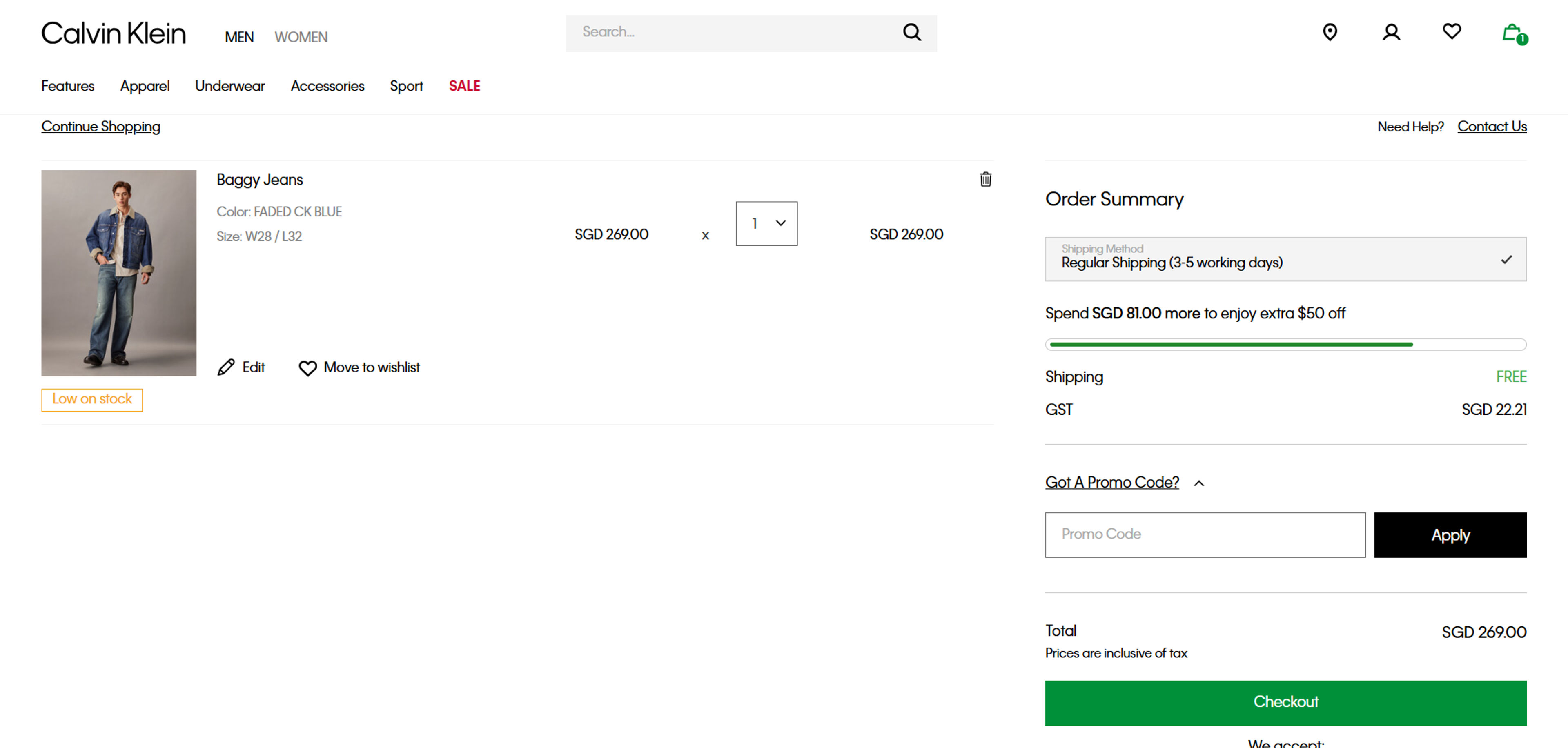Click the Contact Us link
The image size is (1568, 748).
[x=1492, y=127]
